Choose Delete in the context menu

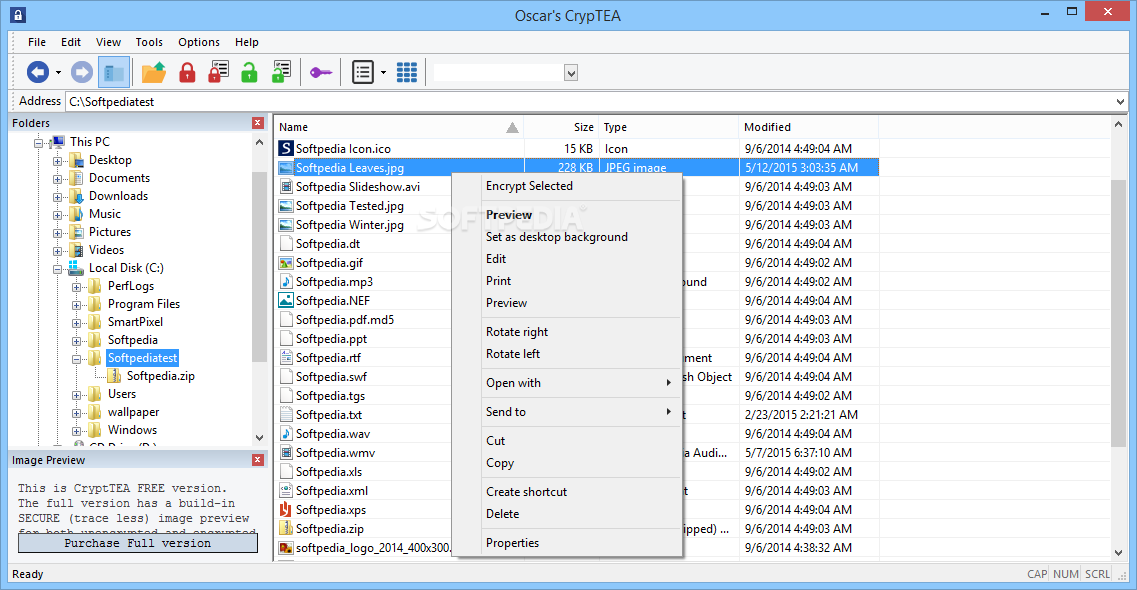(566, 514)
